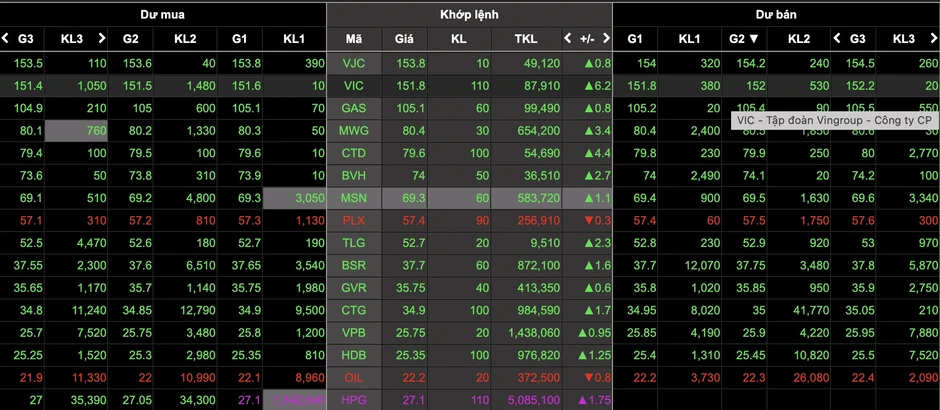Viewport: 940px width, 410px height.
Task: Click left arrow beside G3 in Dư bán
Action: click(837, 38)
